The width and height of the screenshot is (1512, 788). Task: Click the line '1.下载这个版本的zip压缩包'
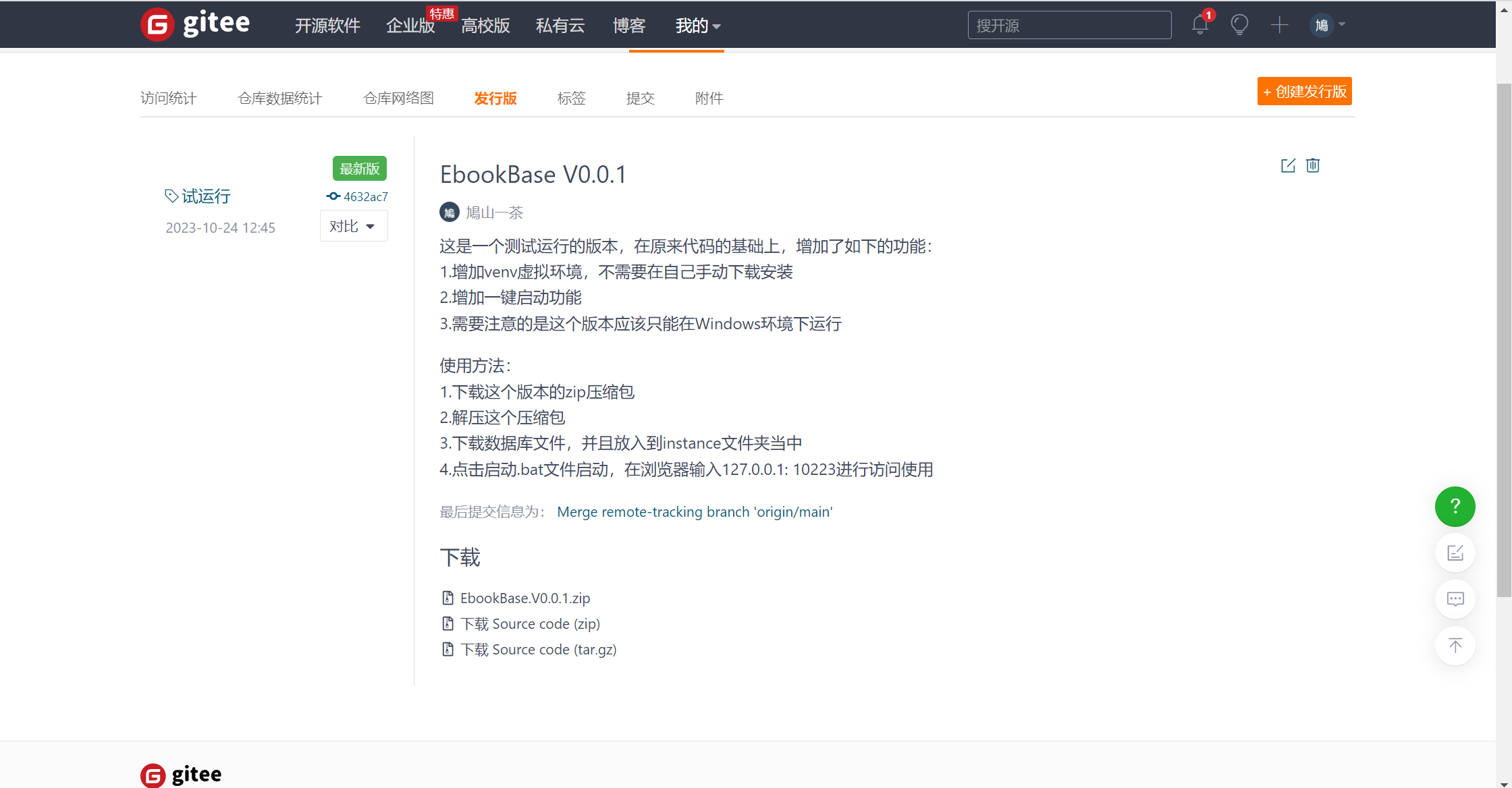pyautogui.click(x=537, y=392)
